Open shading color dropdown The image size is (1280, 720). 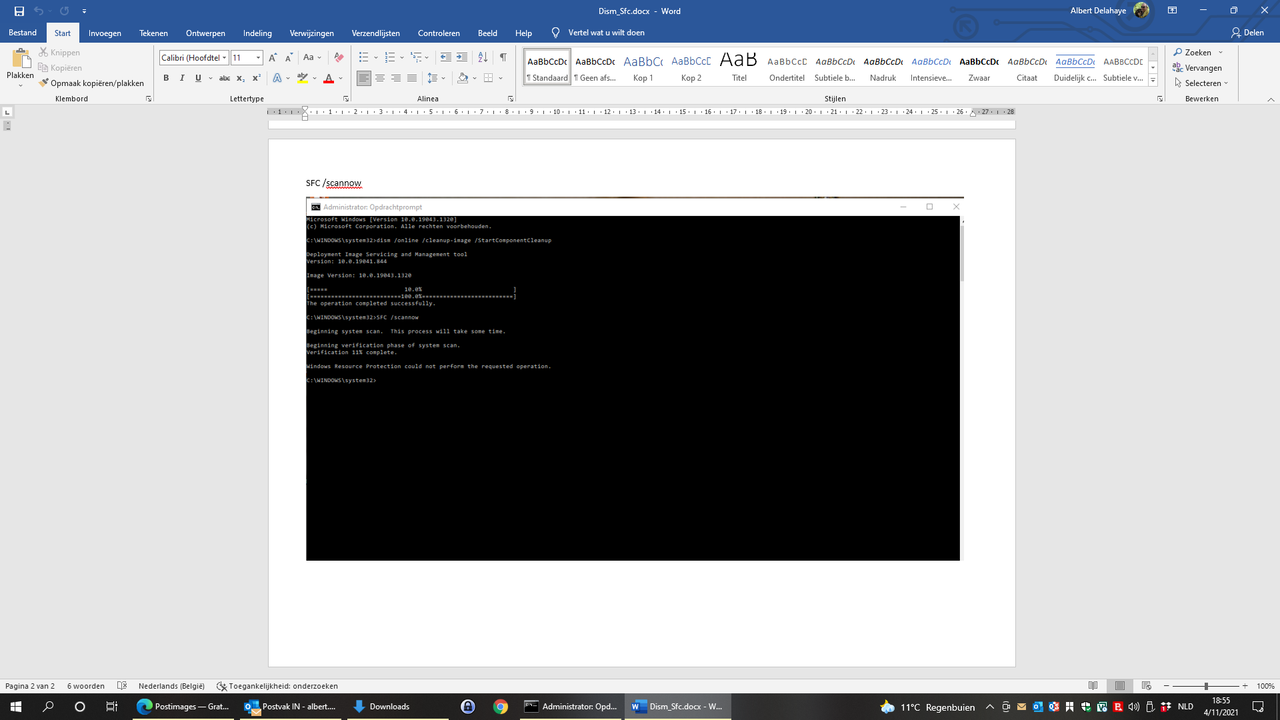(x=476, y=78)
